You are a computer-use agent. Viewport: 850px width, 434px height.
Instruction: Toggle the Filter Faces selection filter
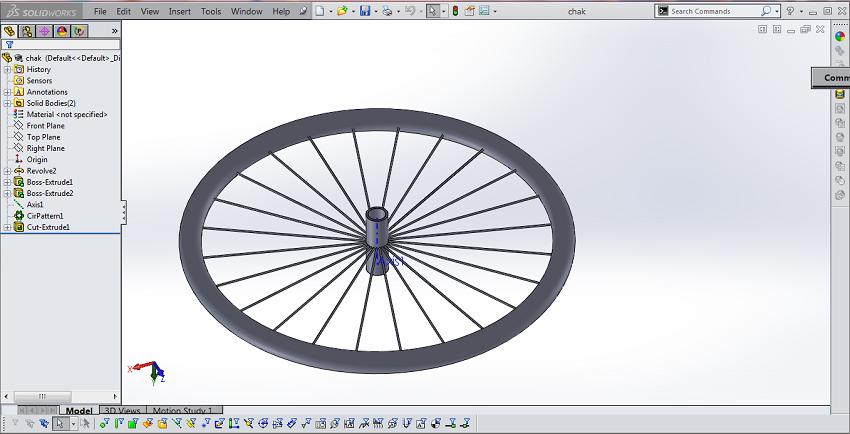click(x=133, y=424)
